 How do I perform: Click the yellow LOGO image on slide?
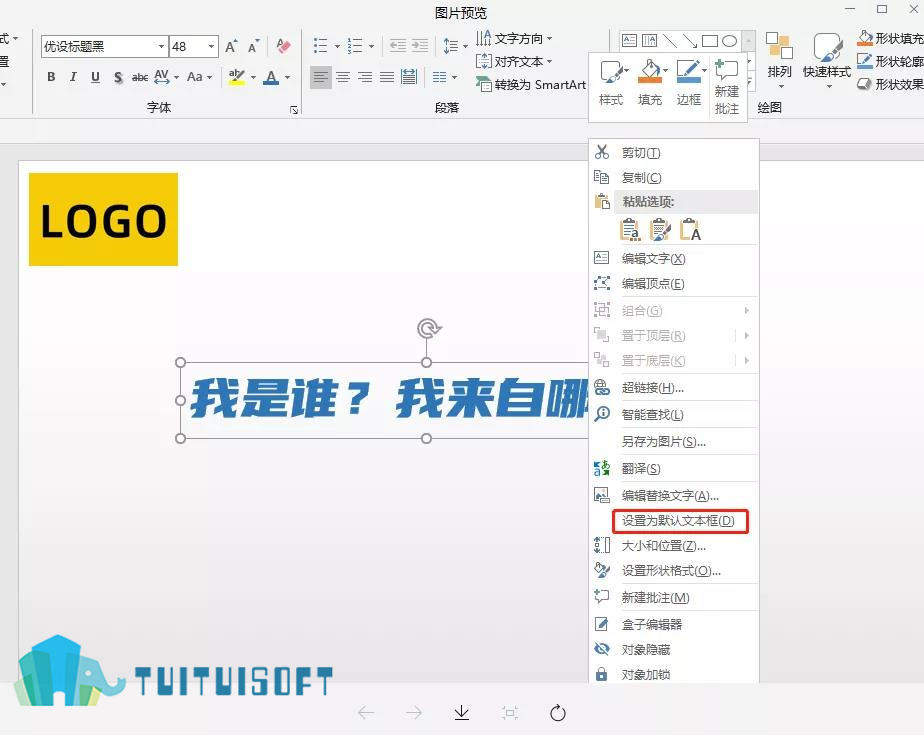click(x=103, y=219)
